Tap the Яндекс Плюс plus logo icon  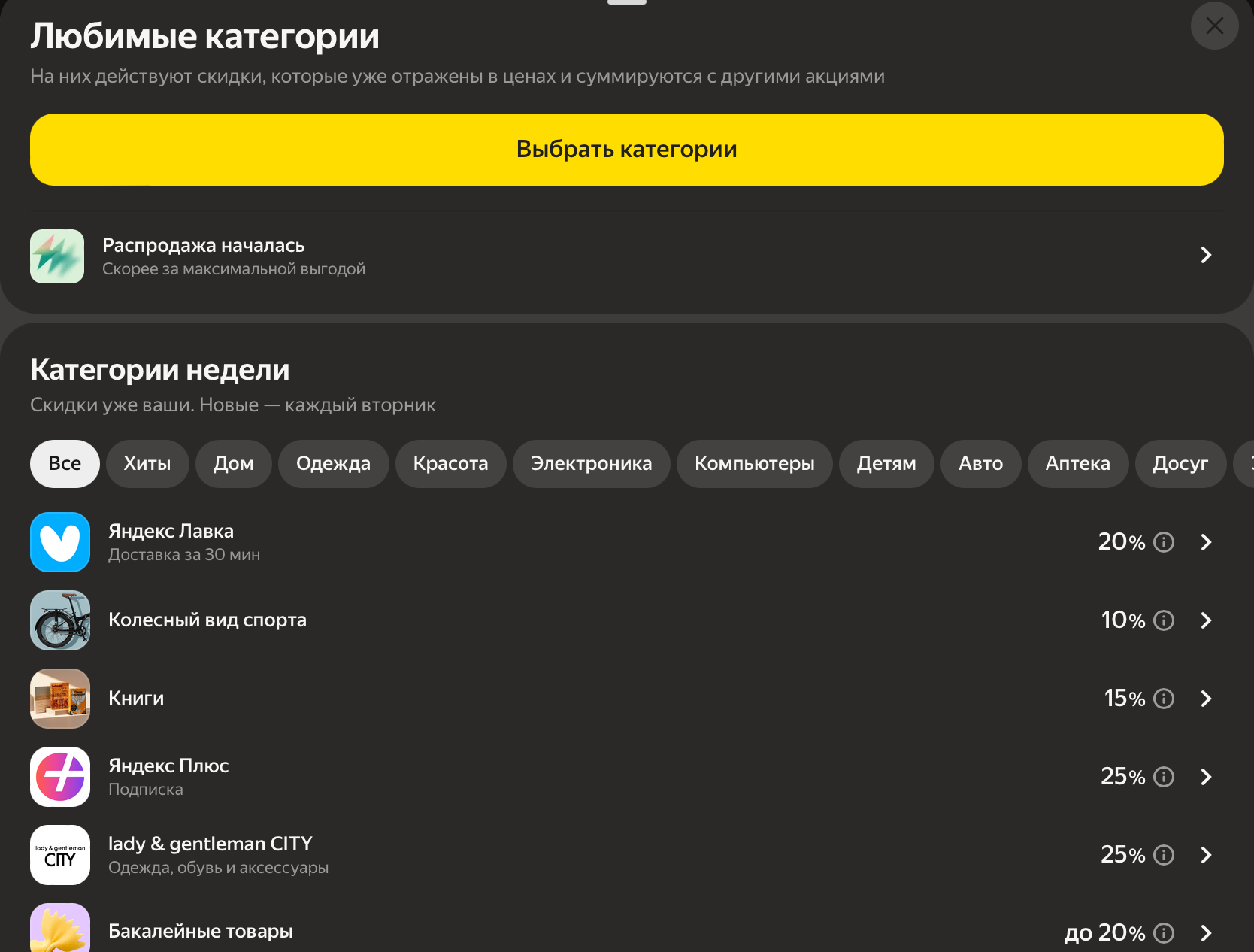pyautogui.click(x=60, y=777)
